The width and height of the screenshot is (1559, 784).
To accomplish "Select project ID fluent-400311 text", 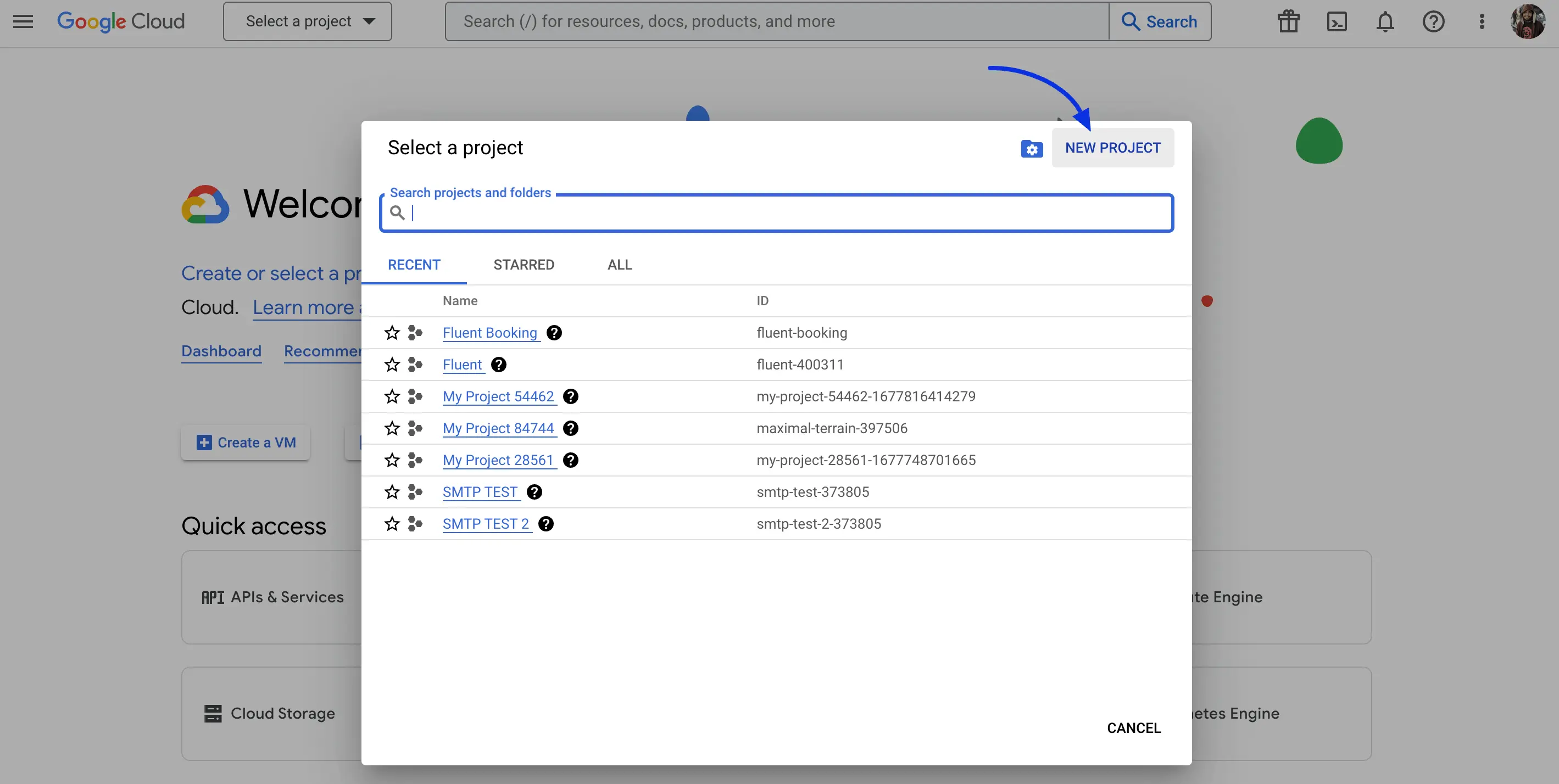I will tap(800, 365).
